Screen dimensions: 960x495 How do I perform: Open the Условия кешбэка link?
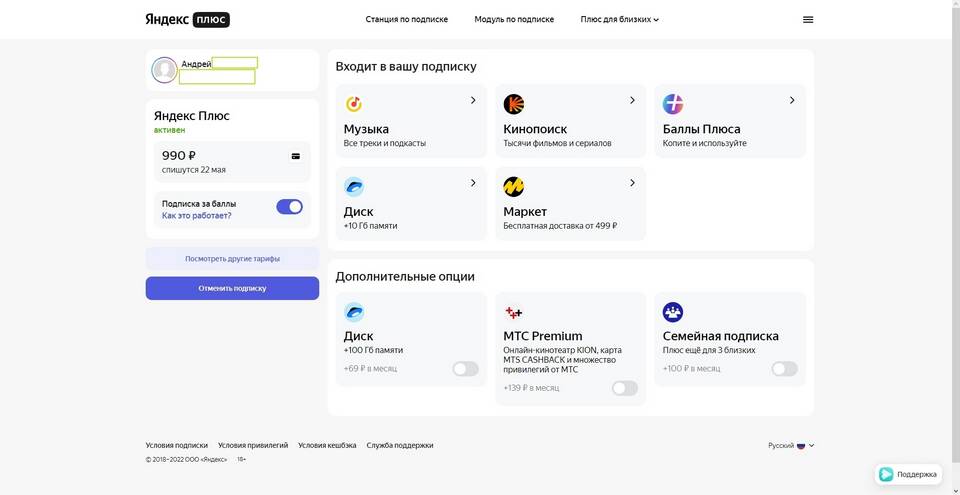point(327,445)
